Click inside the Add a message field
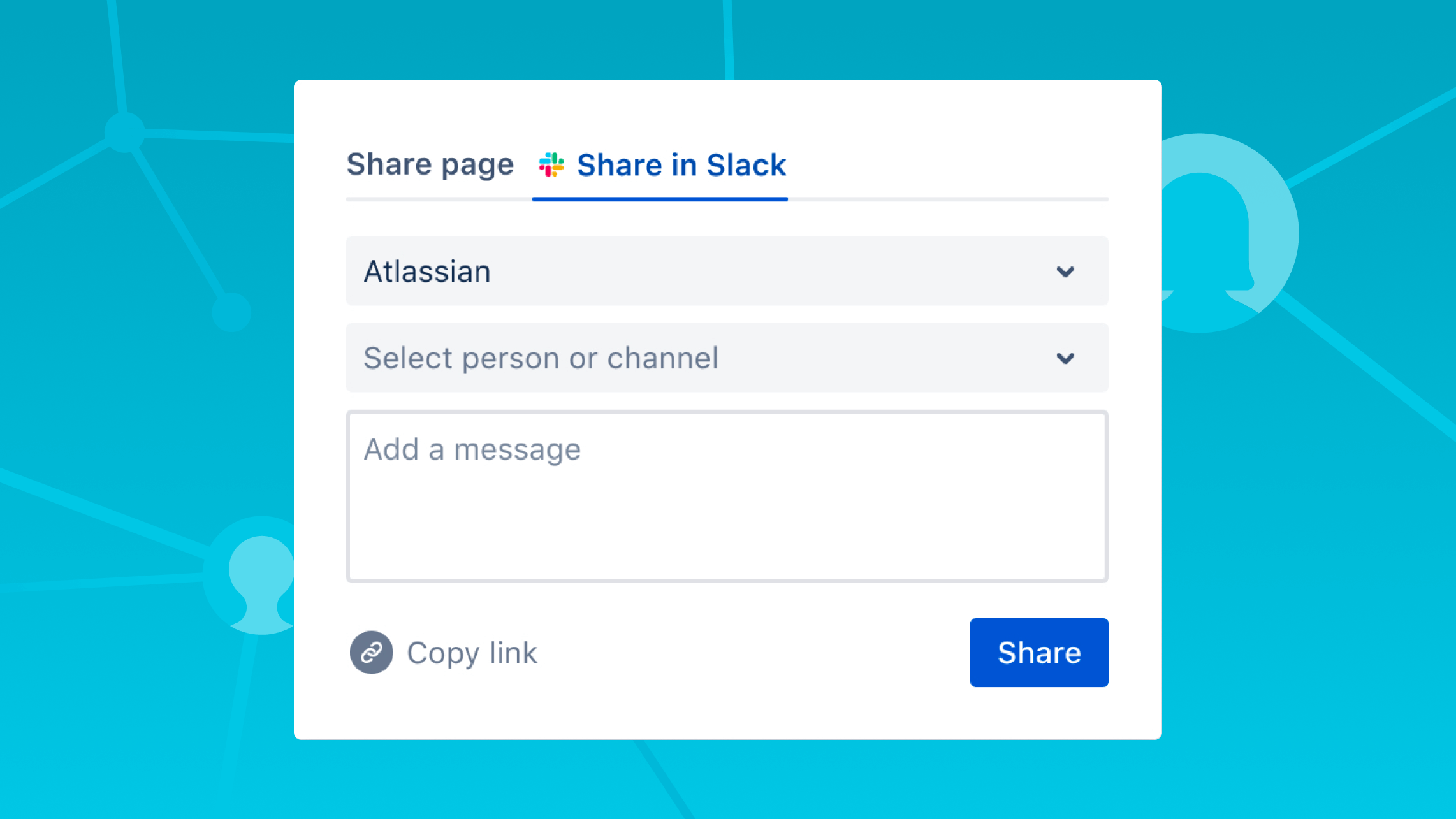1456x819 pixels. point(726,497)
